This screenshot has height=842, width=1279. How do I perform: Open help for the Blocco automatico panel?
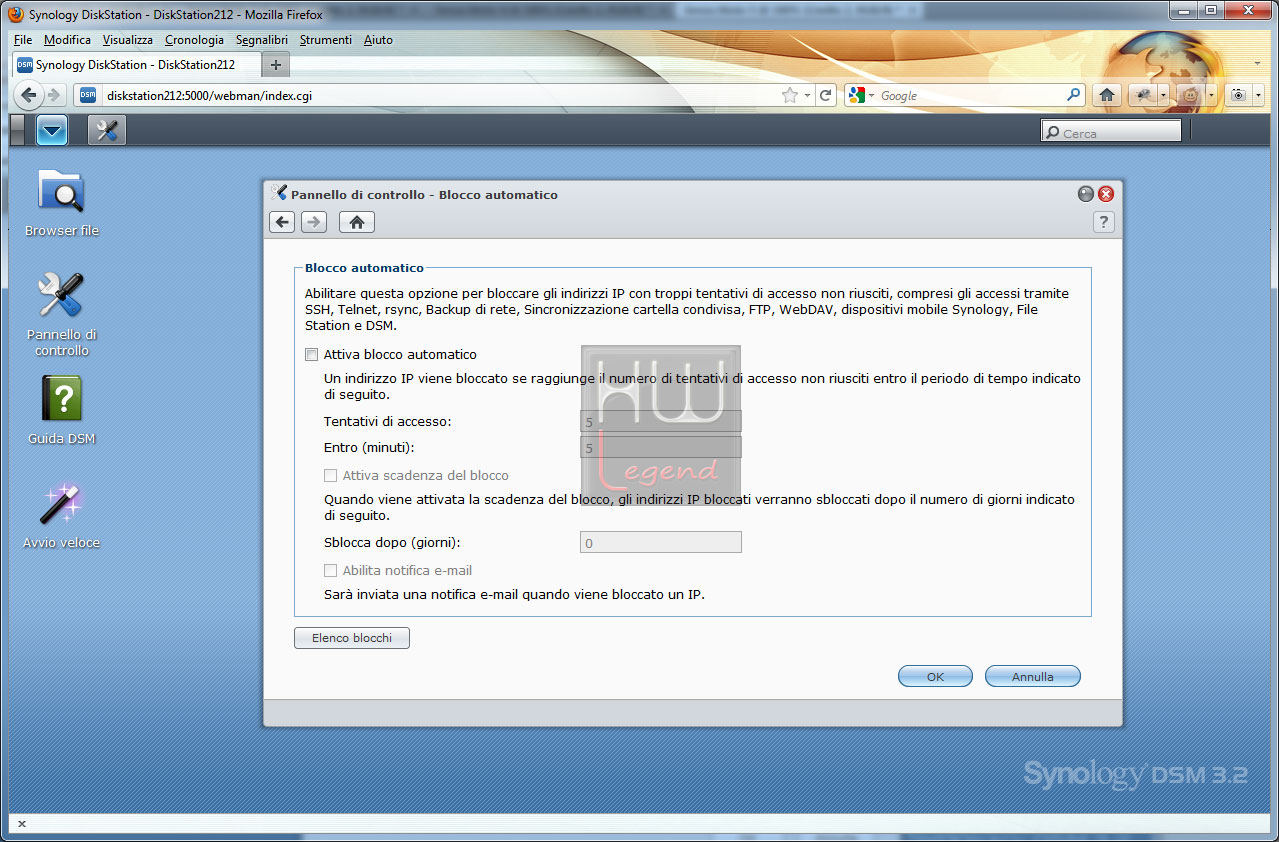pos(1104,222)
